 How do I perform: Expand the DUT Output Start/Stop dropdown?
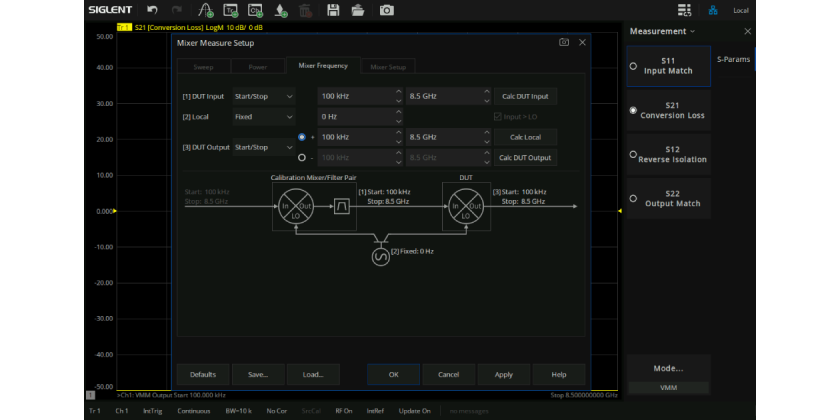click(x=263, y=147)
